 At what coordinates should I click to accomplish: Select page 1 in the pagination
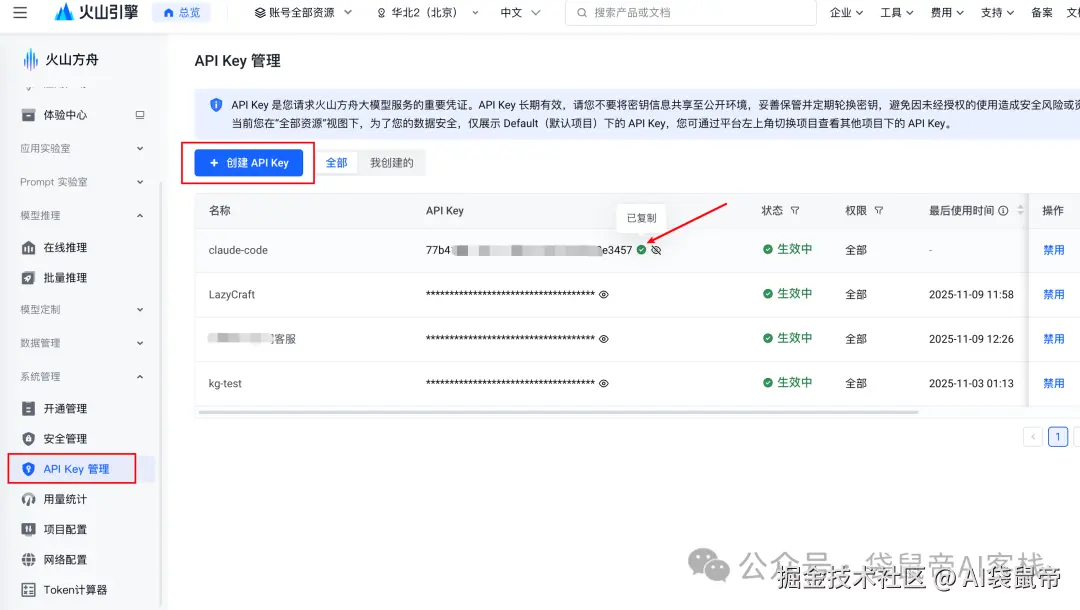click(1058, 437)
